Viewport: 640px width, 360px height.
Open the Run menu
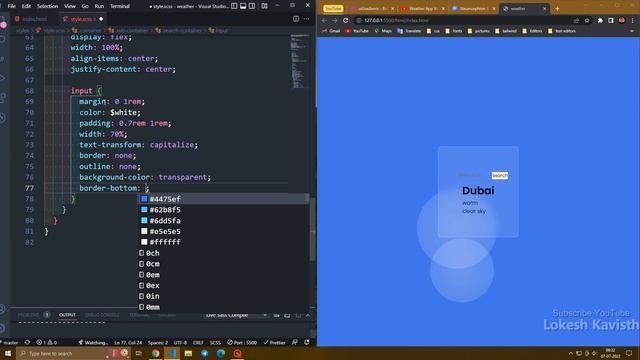[x=99, y=6]
